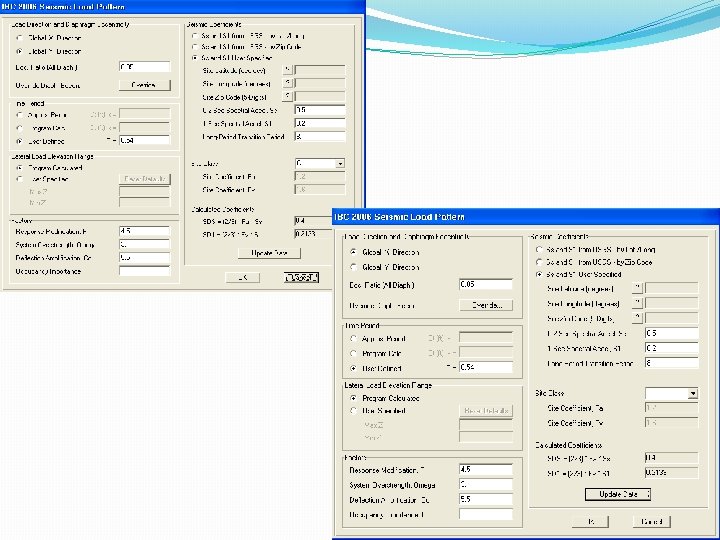
Task: Click OK in the background dialog
Action: (x=243, y=277)
